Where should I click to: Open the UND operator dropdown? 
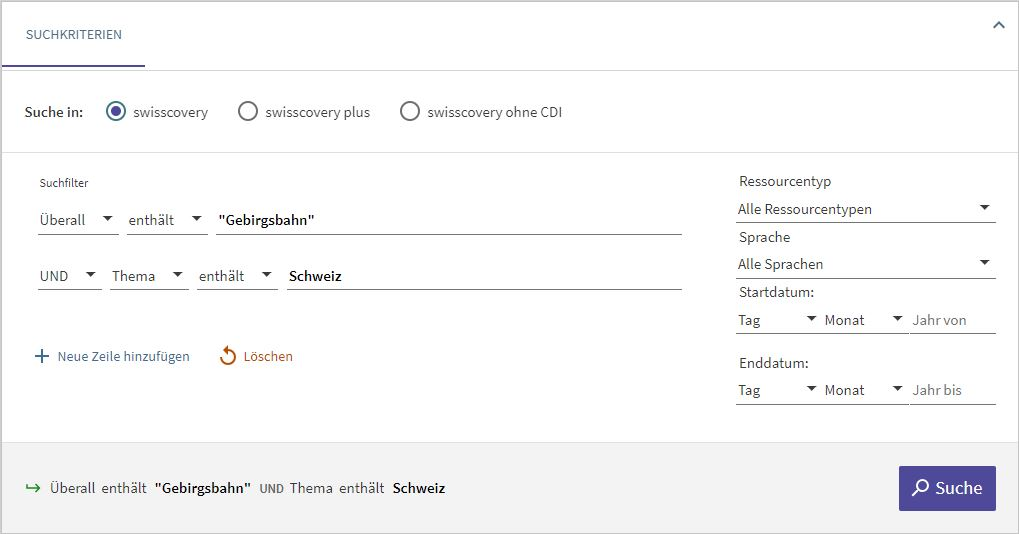[x=70, y=276]
